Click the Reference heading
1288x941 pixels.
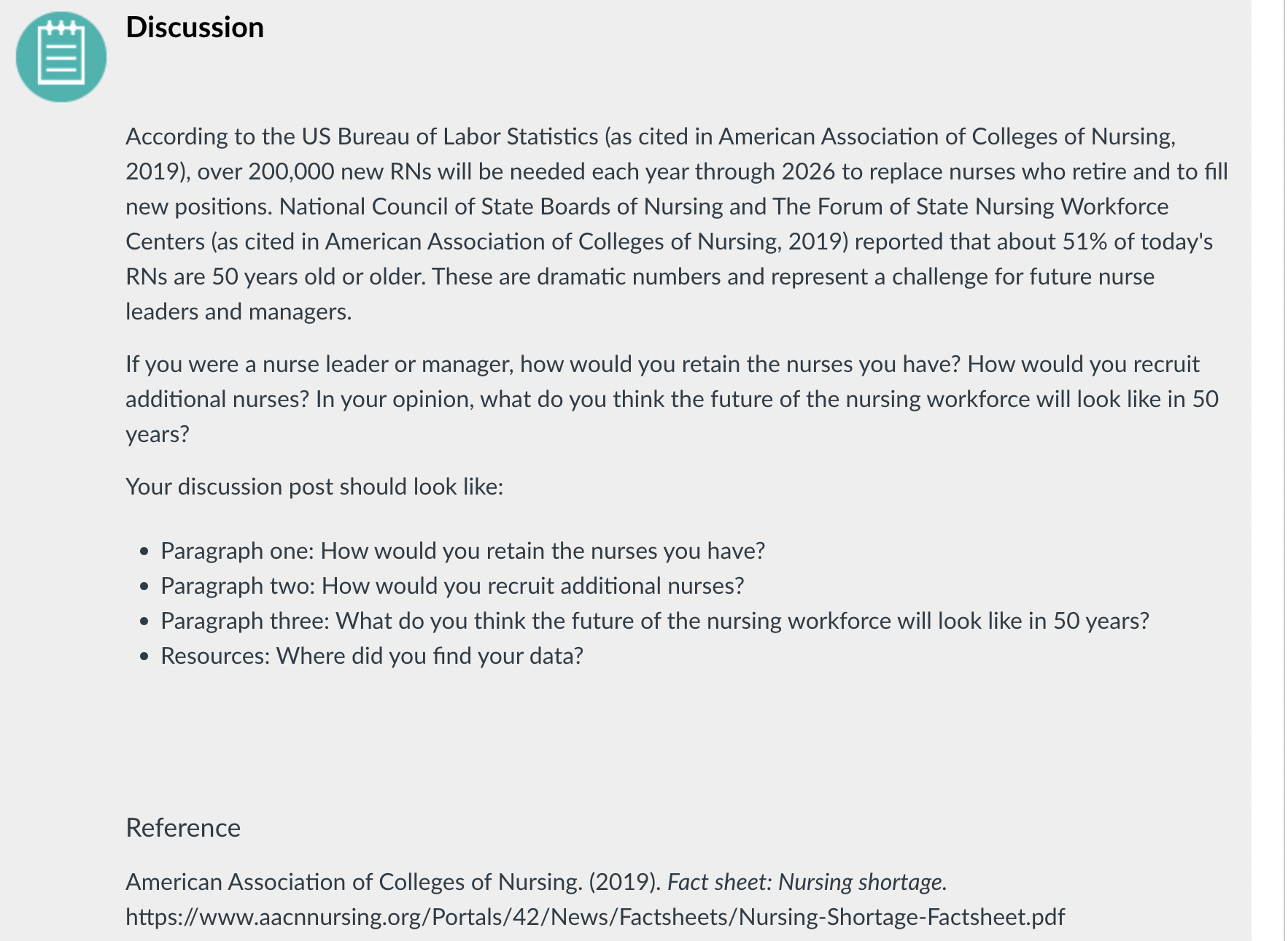pos(183,828)
